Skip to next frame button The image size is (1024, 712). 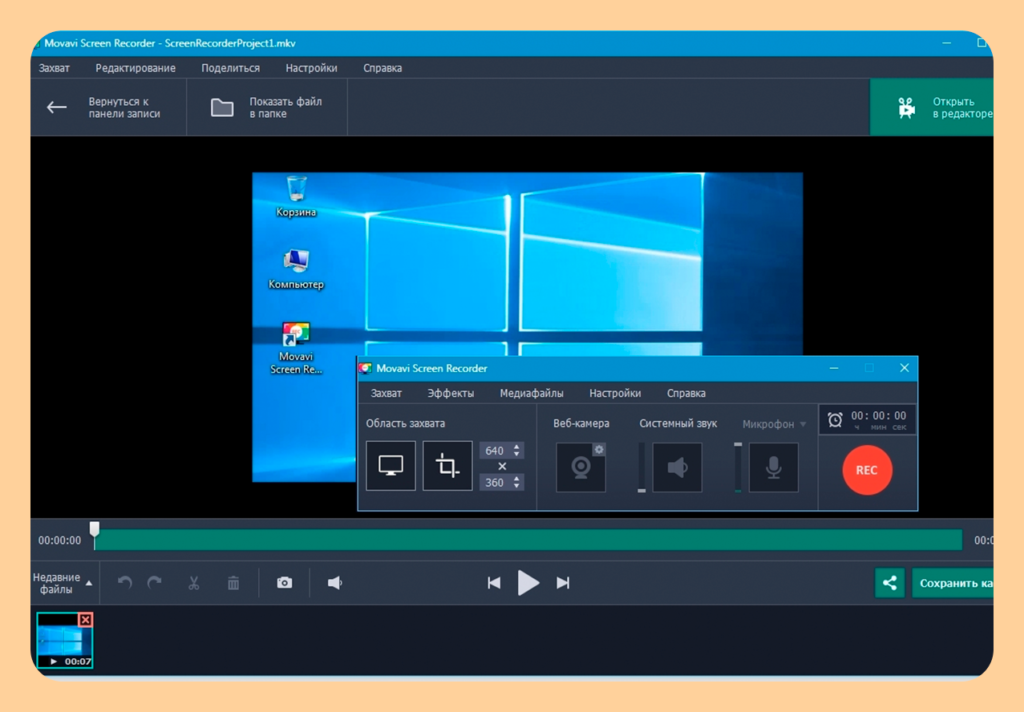click(x=563, y=583)
